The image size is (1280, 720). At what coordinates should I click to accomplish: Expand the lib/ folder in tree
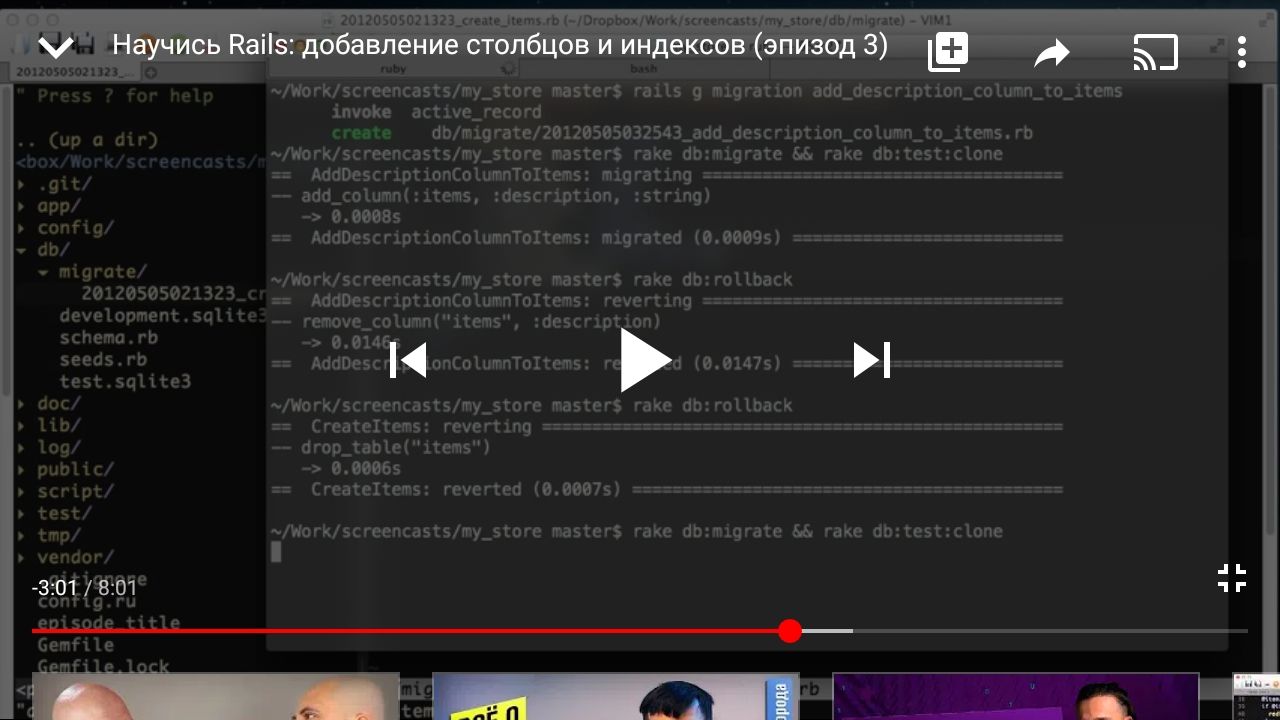[50, 425]
